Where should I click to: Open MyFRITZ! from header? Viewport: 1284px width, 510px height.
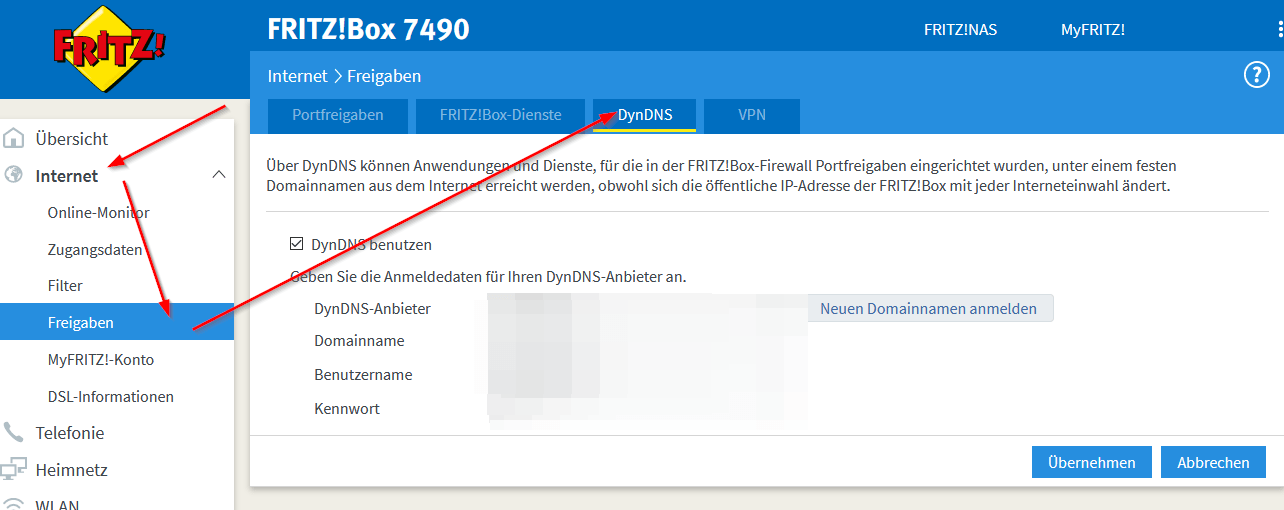(x=1093, y=30)
